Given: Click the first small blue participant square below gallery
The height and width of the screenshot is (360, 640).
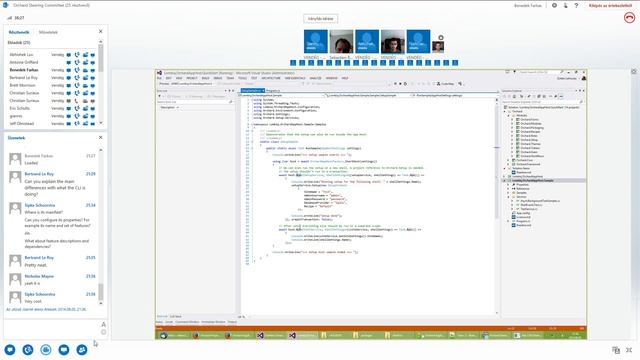Looking at the screenshot, I should [x=293, y=63].
